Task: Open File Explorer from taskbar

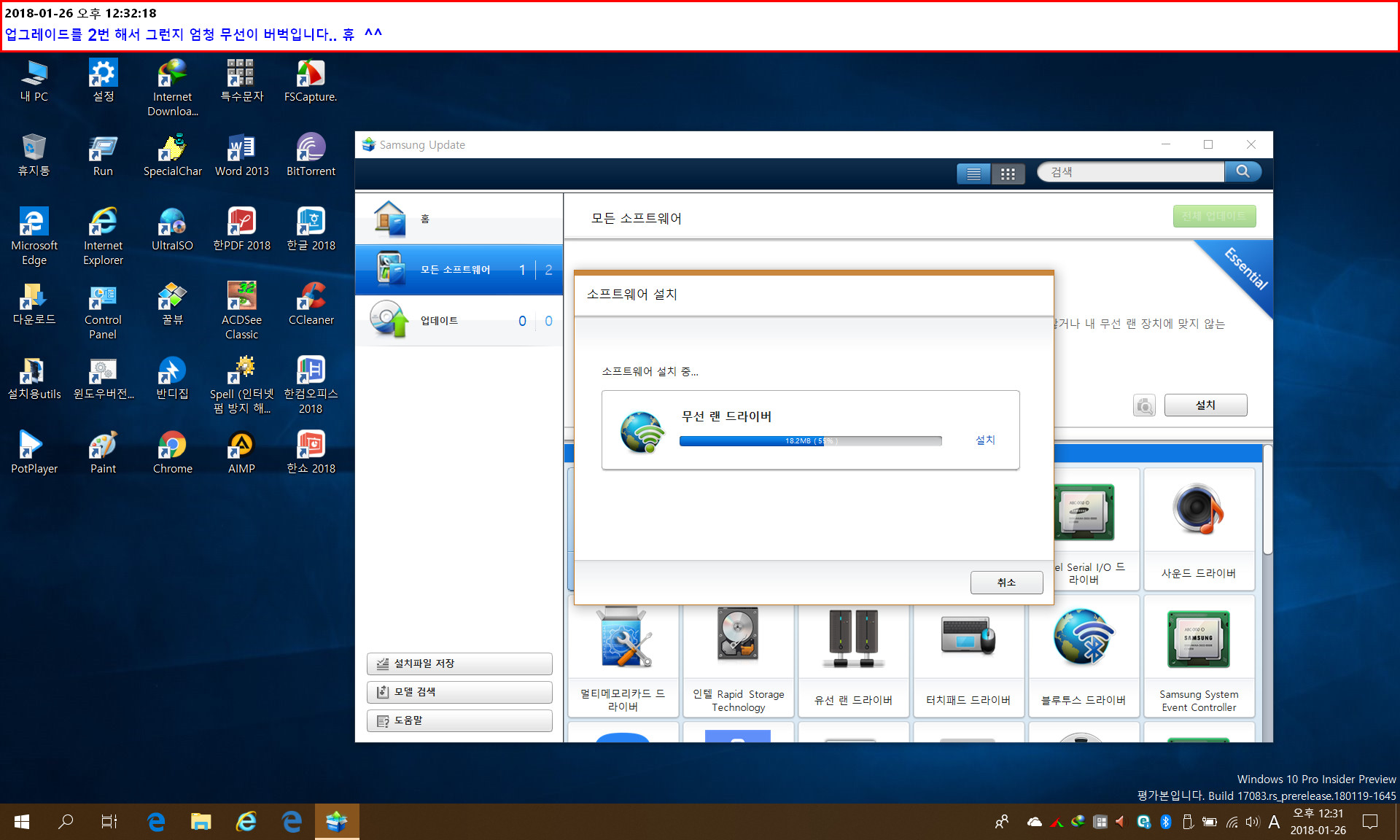Action: pos(201,822)
